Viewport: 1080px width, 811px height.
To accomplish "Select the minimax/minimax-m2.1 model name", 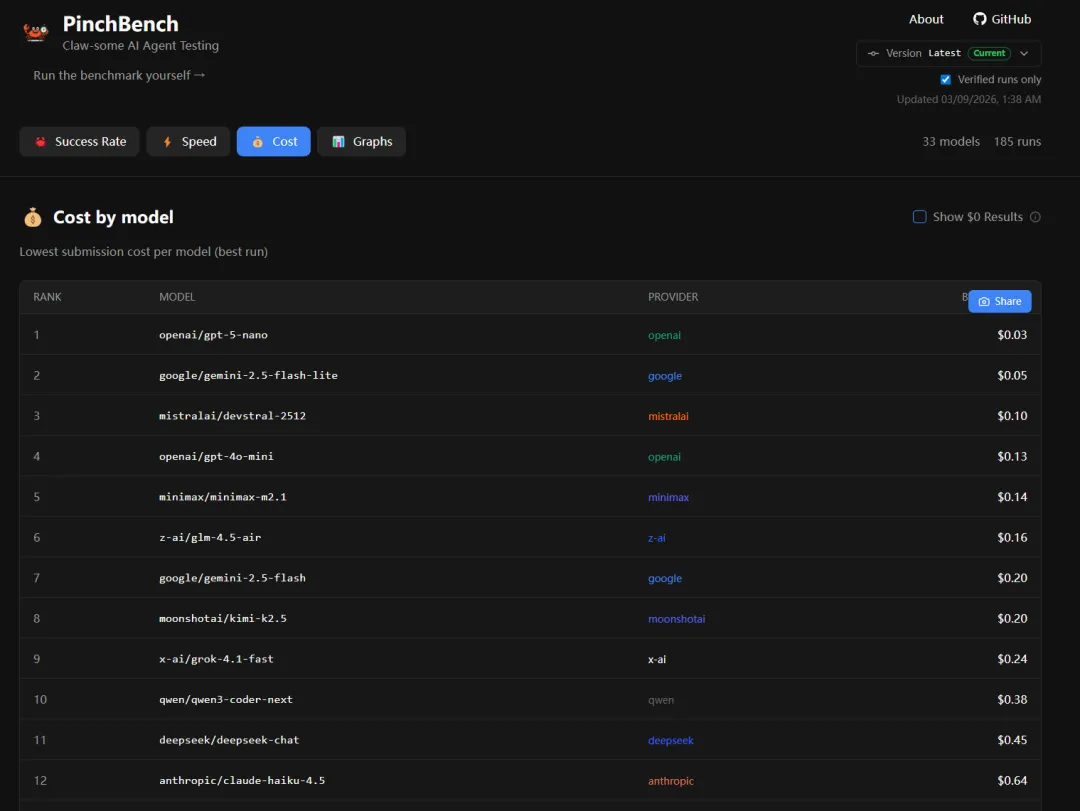I will click(222, 497).
